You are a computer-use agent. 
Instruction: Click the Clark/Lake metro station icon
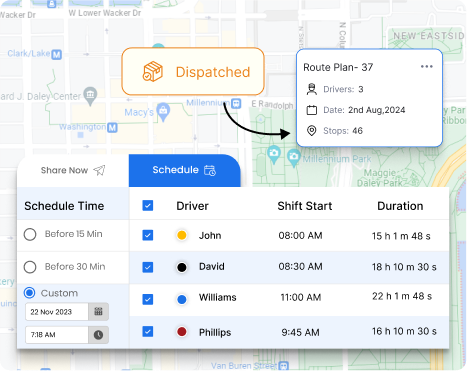pos(57,54)
